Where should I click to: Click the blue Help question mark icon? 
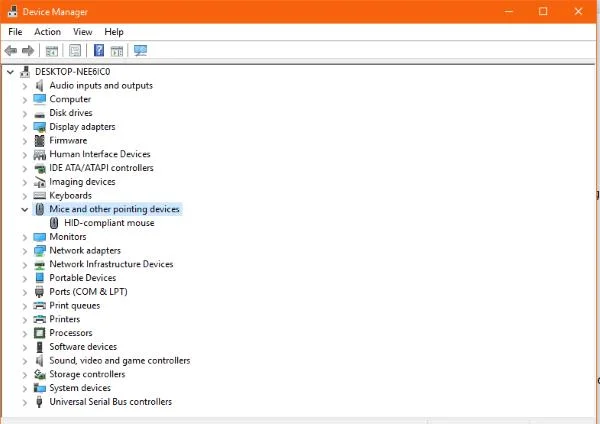[x=99, y=50]
